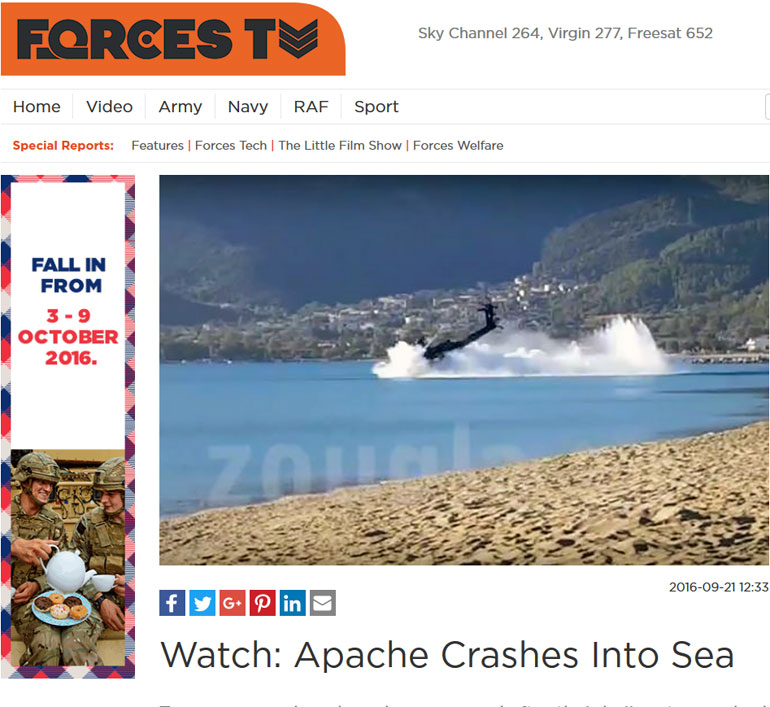Open the Fall In October 2016 banner

coord(68,427)
